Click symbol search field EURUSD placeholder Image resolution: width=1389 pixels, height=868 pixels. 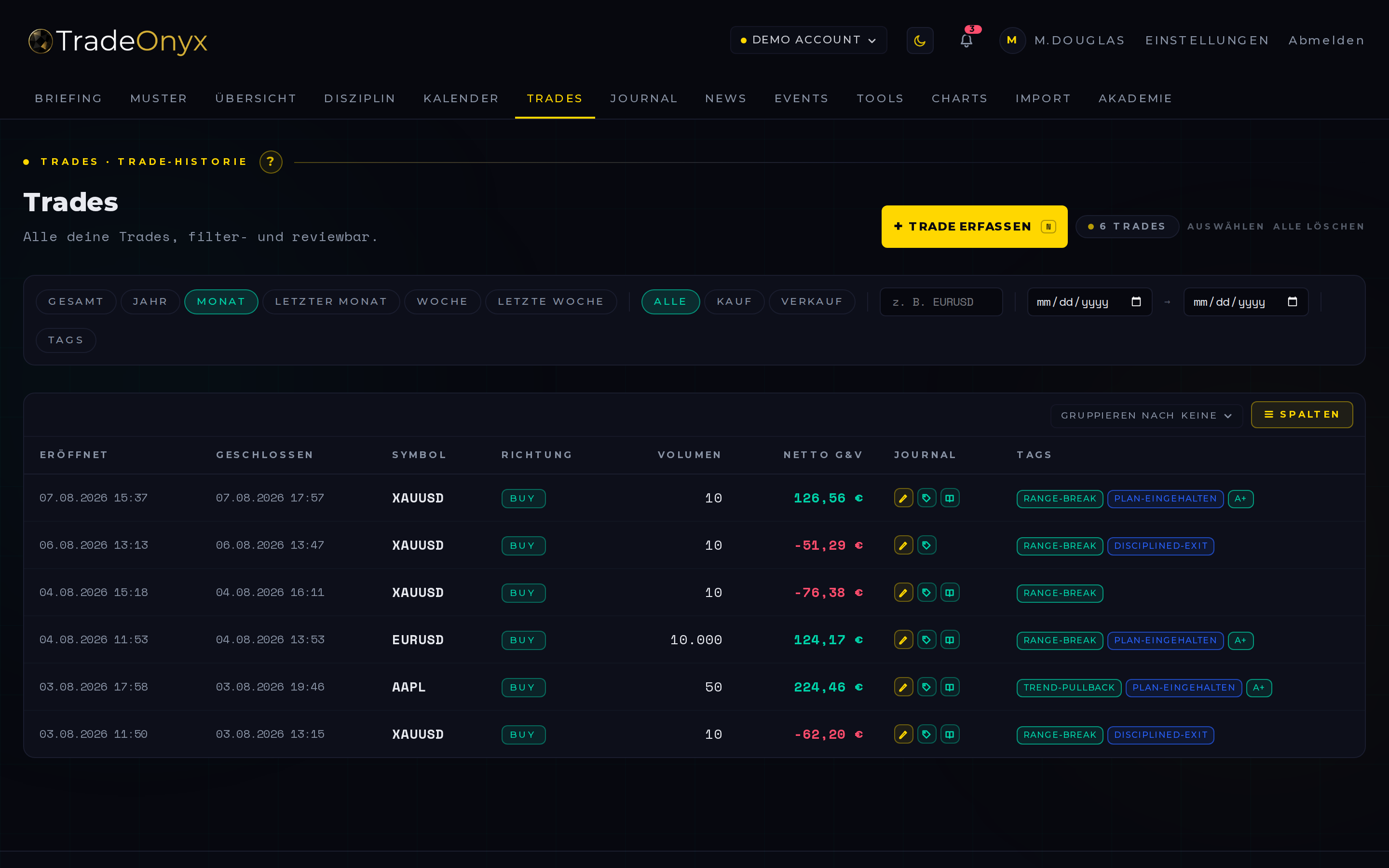coord(941,301)
